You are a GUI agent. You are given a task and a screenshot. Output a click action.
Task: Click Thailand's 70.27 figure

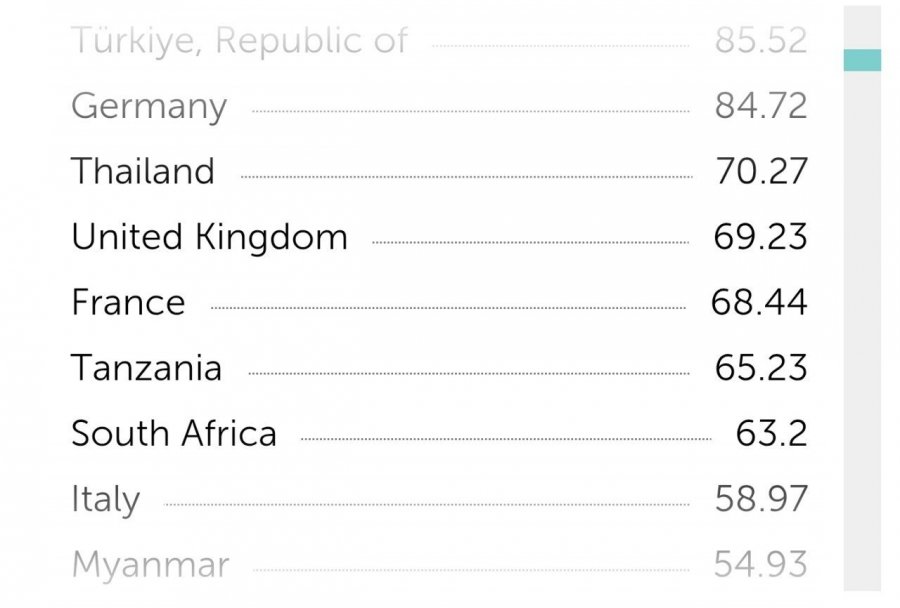(761, 172)
